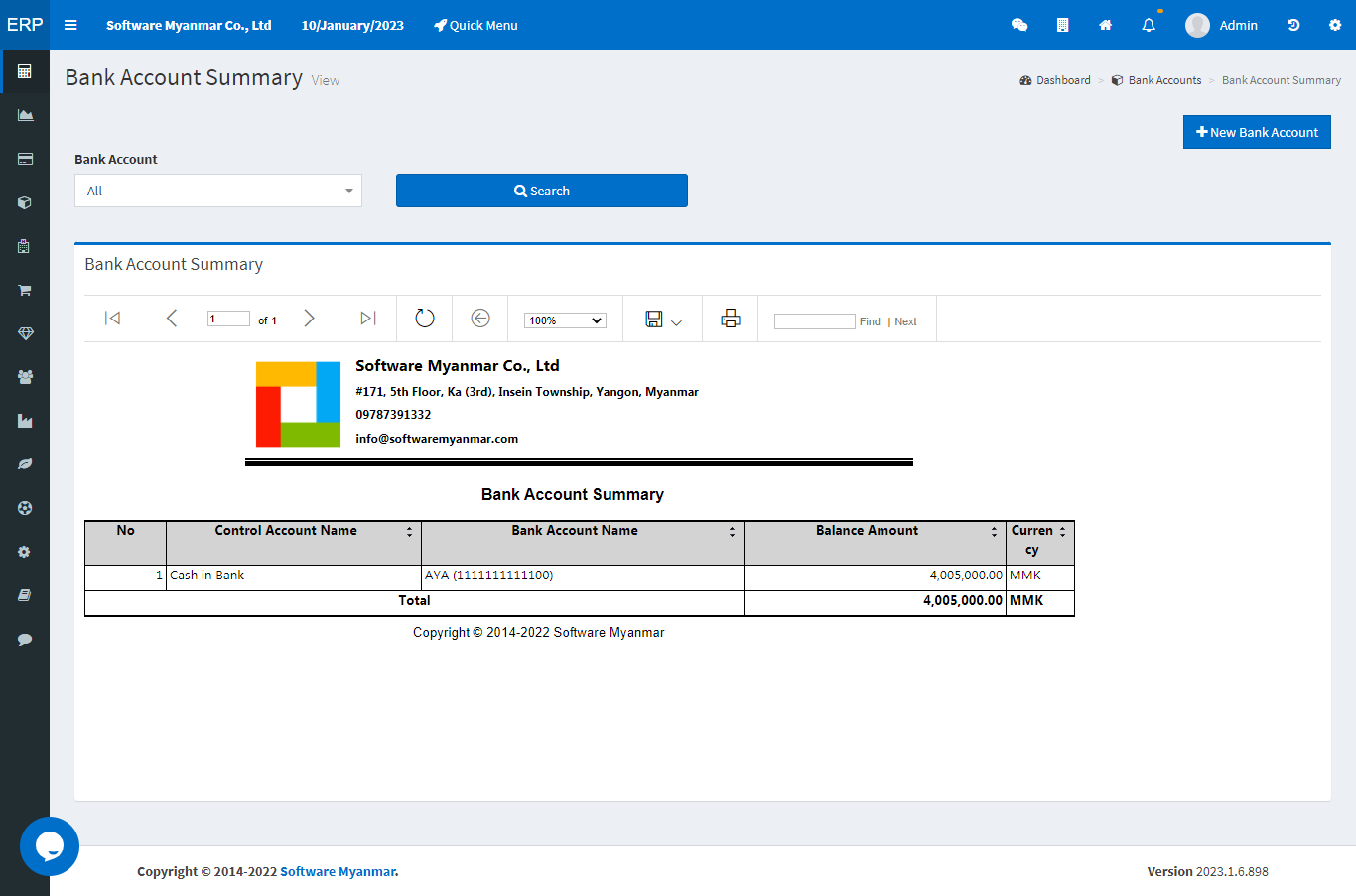Viewport: 1356px width, 896px height.
Task: Open the hospital building icon in the sidebar
Action: pos(25,246)
